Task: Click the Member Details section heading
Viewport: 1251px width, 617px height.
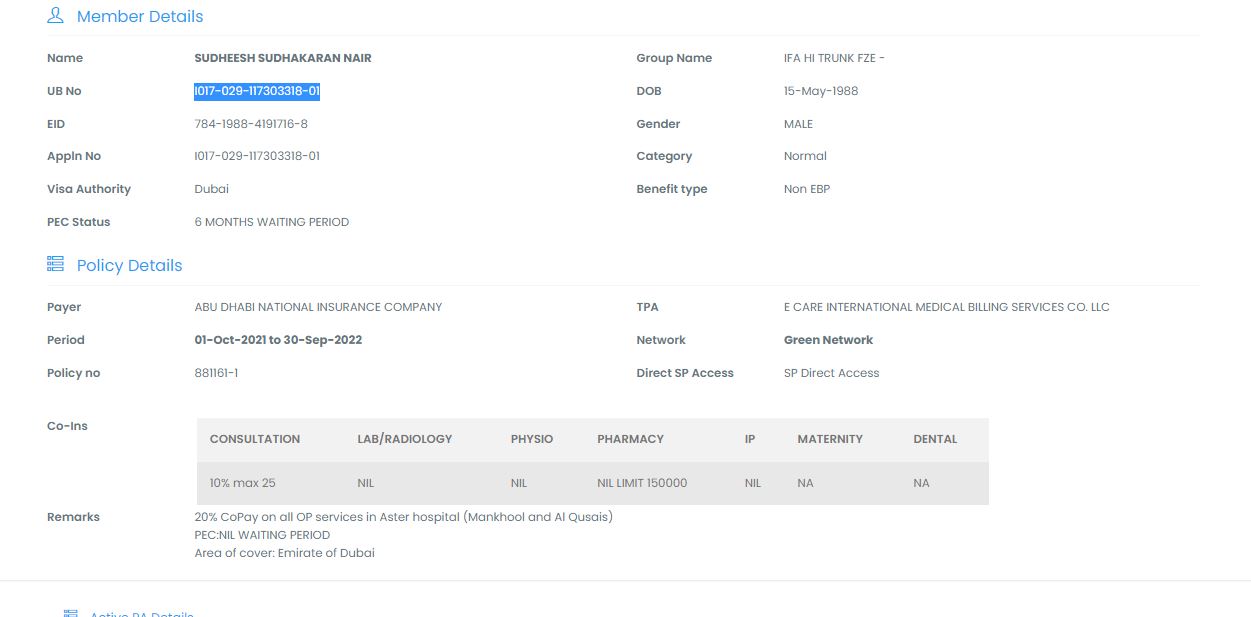Action: coord(140,17)
